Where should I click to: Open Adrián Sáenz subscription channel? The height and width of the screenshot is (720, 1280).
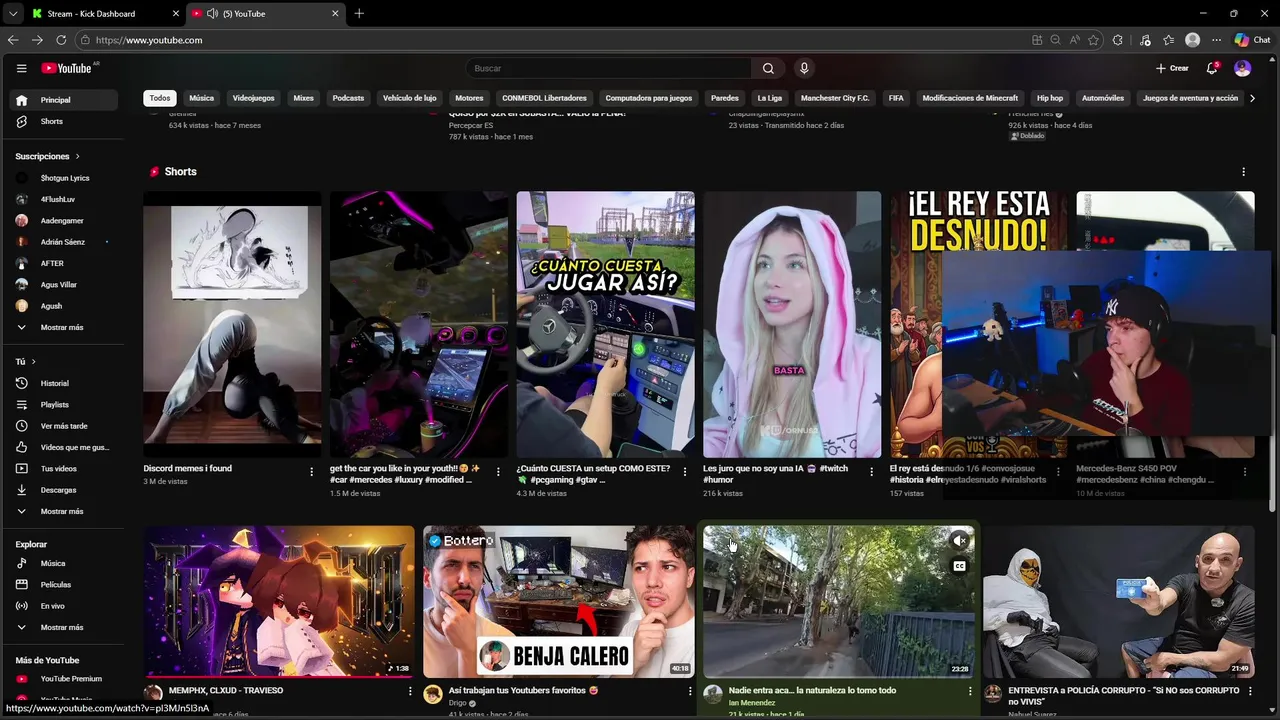65,242
